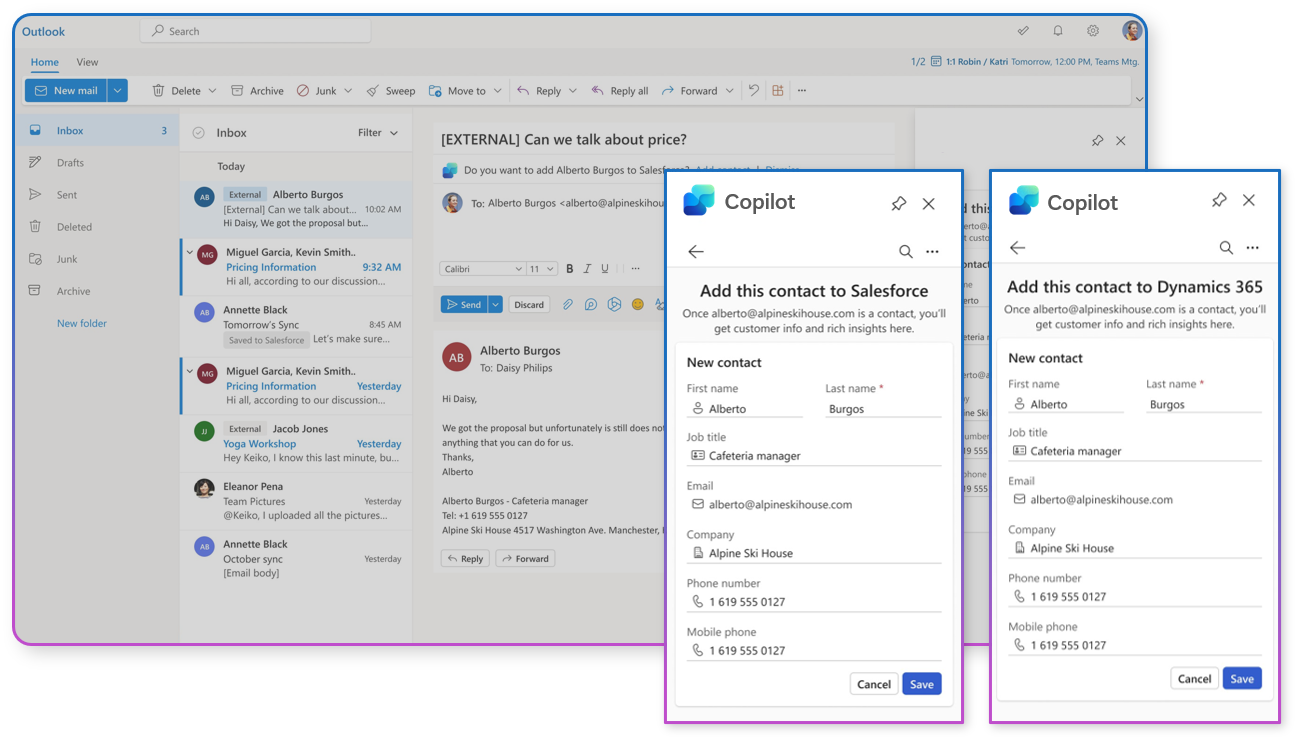
Task: Click the First name field showing Alberto
Action: 745,408
